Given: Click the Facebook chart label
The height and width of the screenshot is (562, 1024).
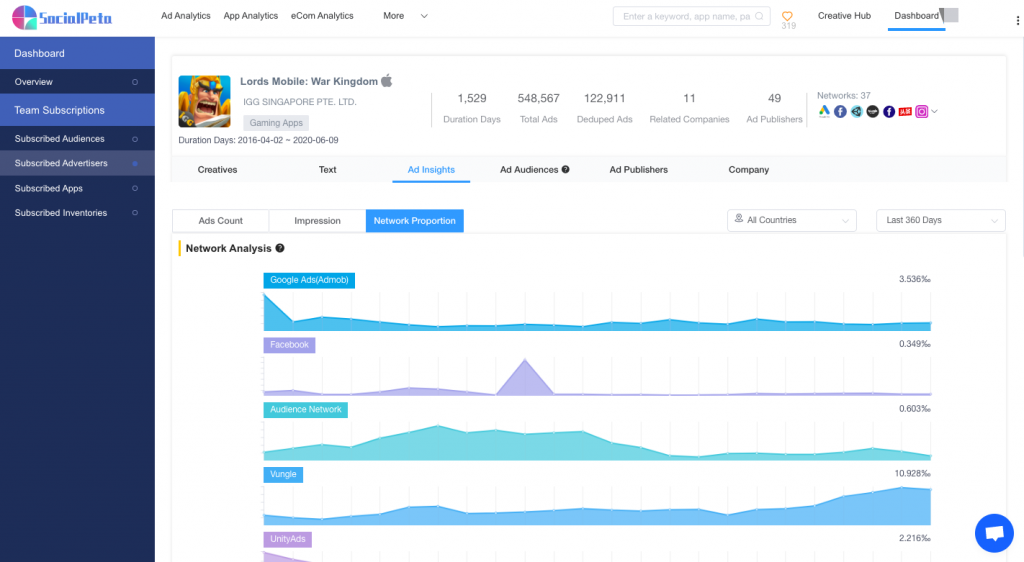Looking at the screenshot, I should [289, 345].
